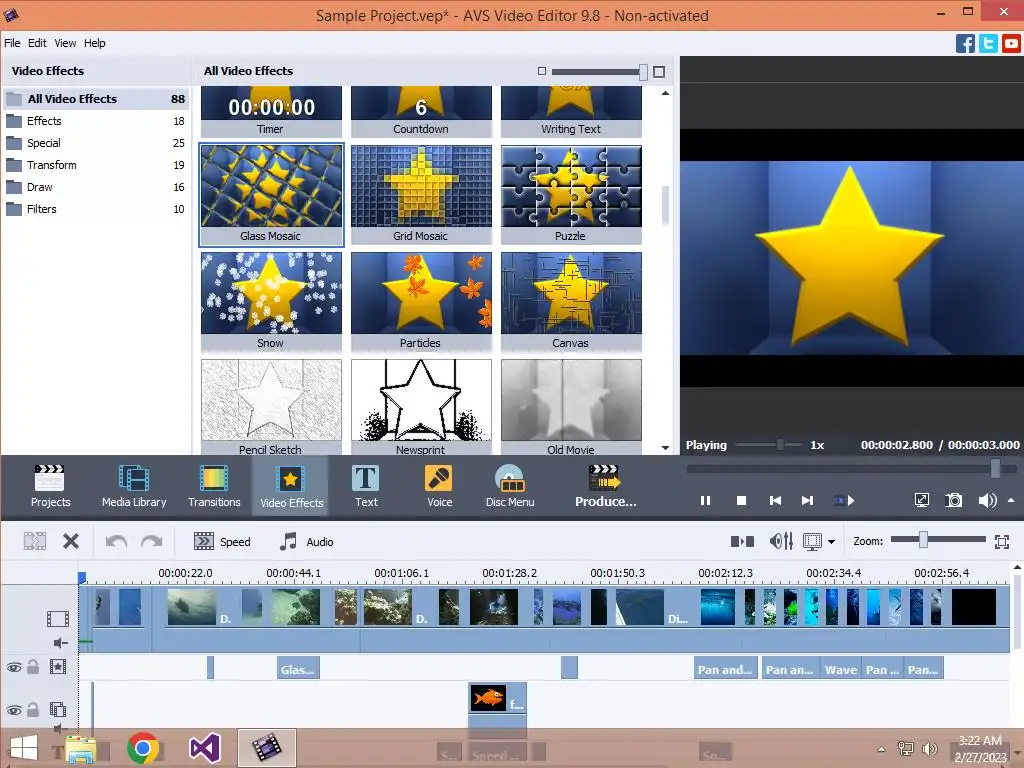Jump to next frame in preview
The width and height of the screenshot is (1024, 768).
808,501
